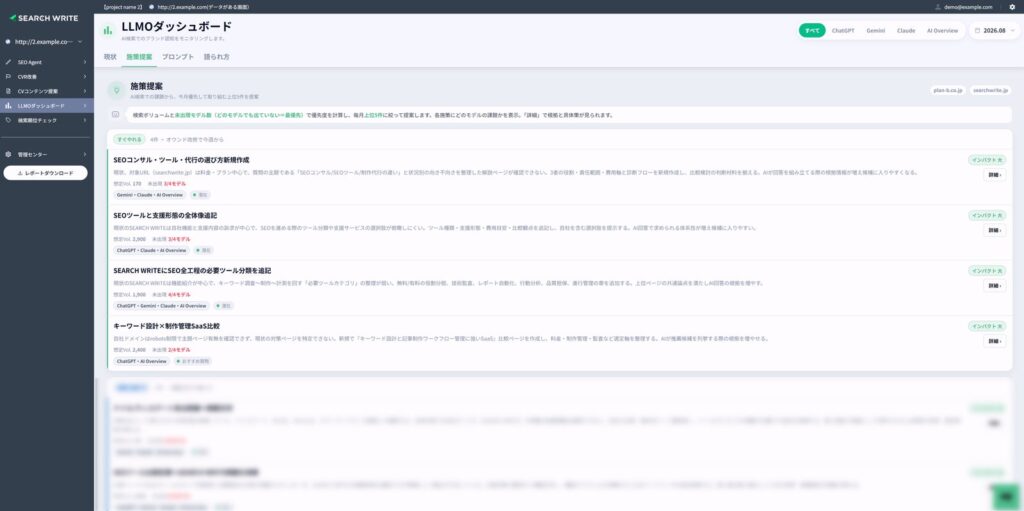Click the info icon beside priority explanation
Image resolution: width=1024 pixels, height=511 pixels.
(116, 114)
